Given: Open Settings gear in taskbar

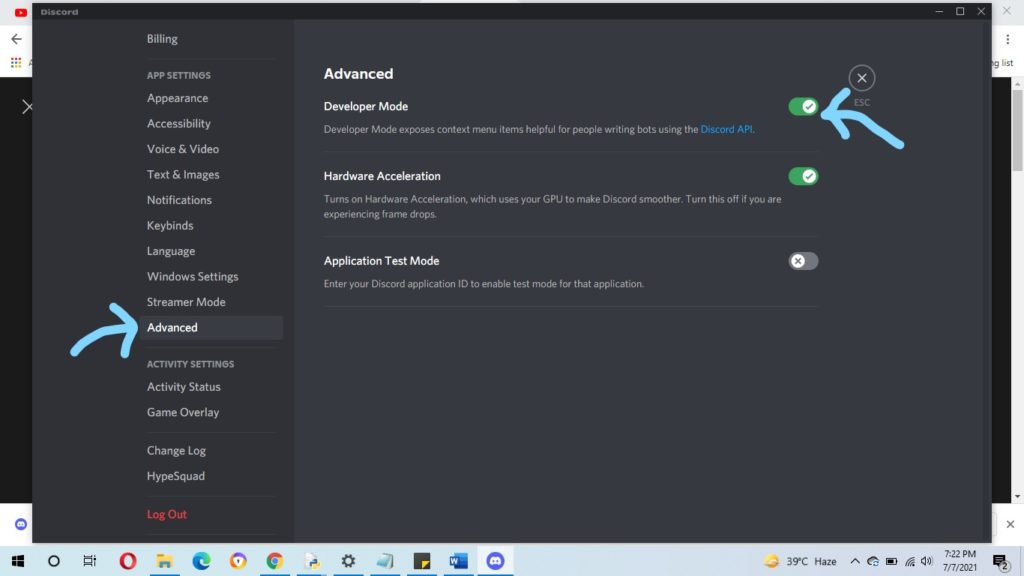Looking at the screenshot, I should [348, 561].
